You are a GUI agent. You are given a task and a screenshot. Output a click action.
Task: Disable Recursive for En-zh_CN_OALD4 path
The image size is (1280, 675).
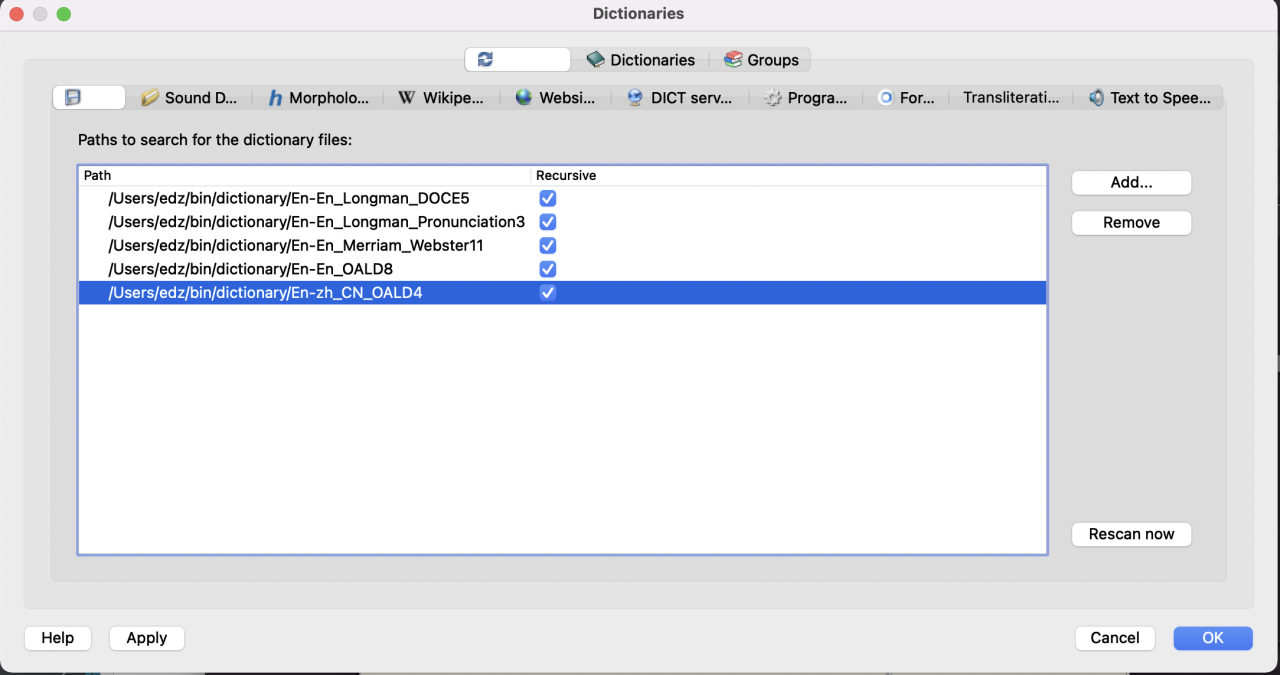click(547, 293)
